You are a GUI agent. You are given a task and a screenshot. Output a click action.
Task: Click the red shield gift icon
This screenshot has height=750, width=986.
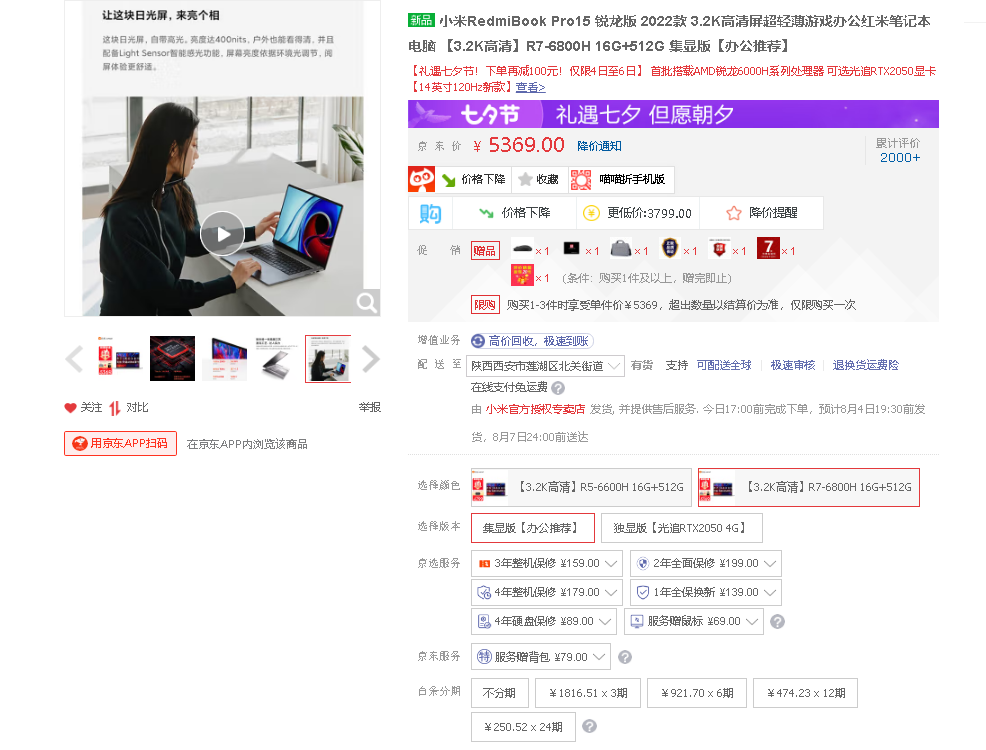tap(719, 248)
